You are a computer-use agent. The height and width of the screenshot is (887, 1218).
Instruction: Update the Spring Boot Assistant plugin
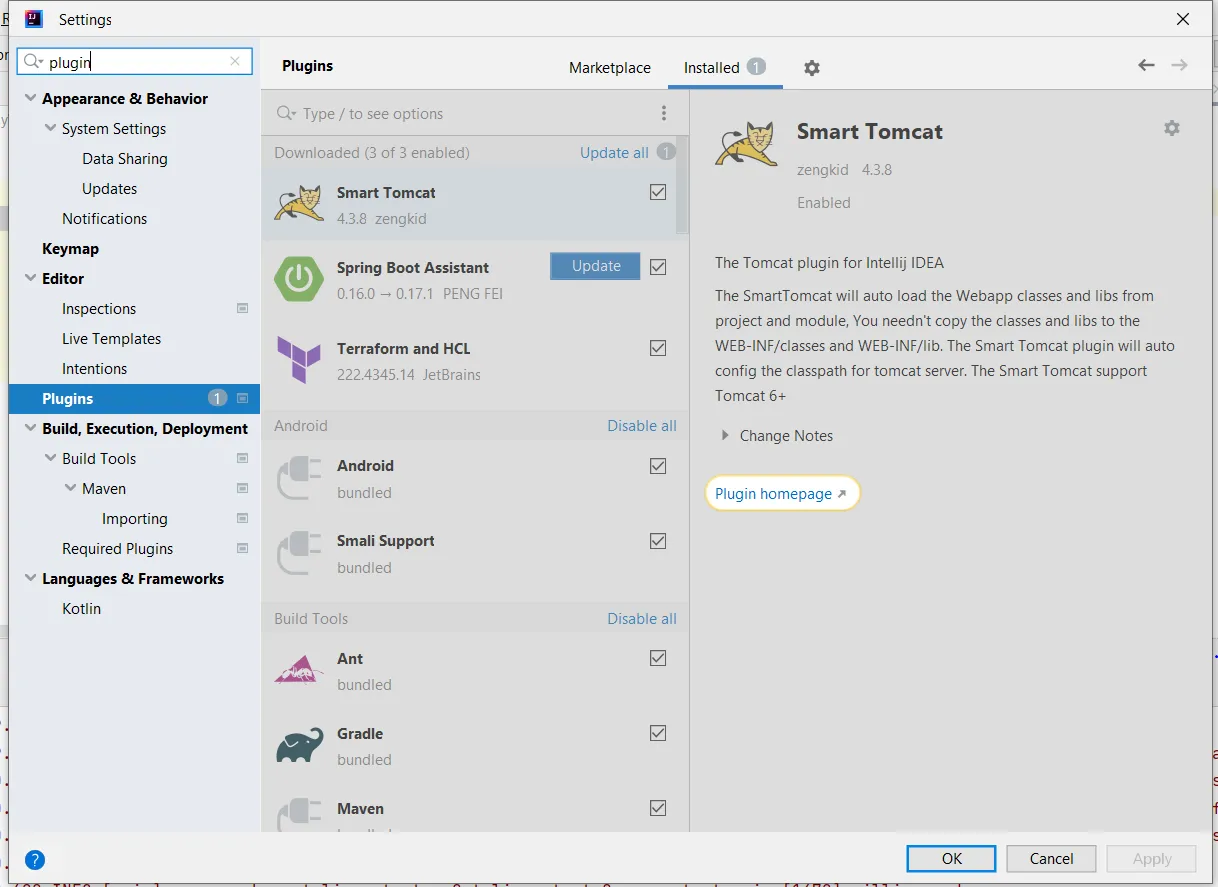pyautogui.click(x=595, y=266)
